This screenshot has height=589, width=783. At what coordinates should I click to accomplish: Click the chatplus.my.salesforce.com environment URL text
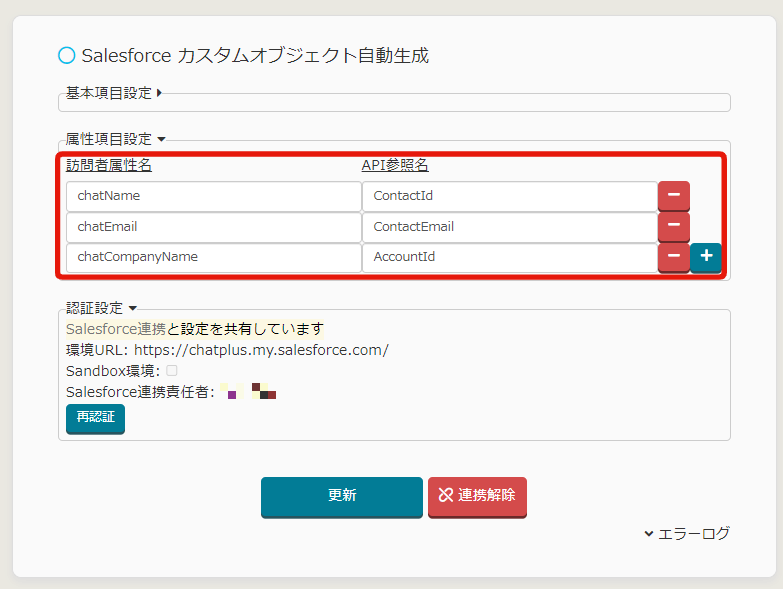click(x=261, y=350)
